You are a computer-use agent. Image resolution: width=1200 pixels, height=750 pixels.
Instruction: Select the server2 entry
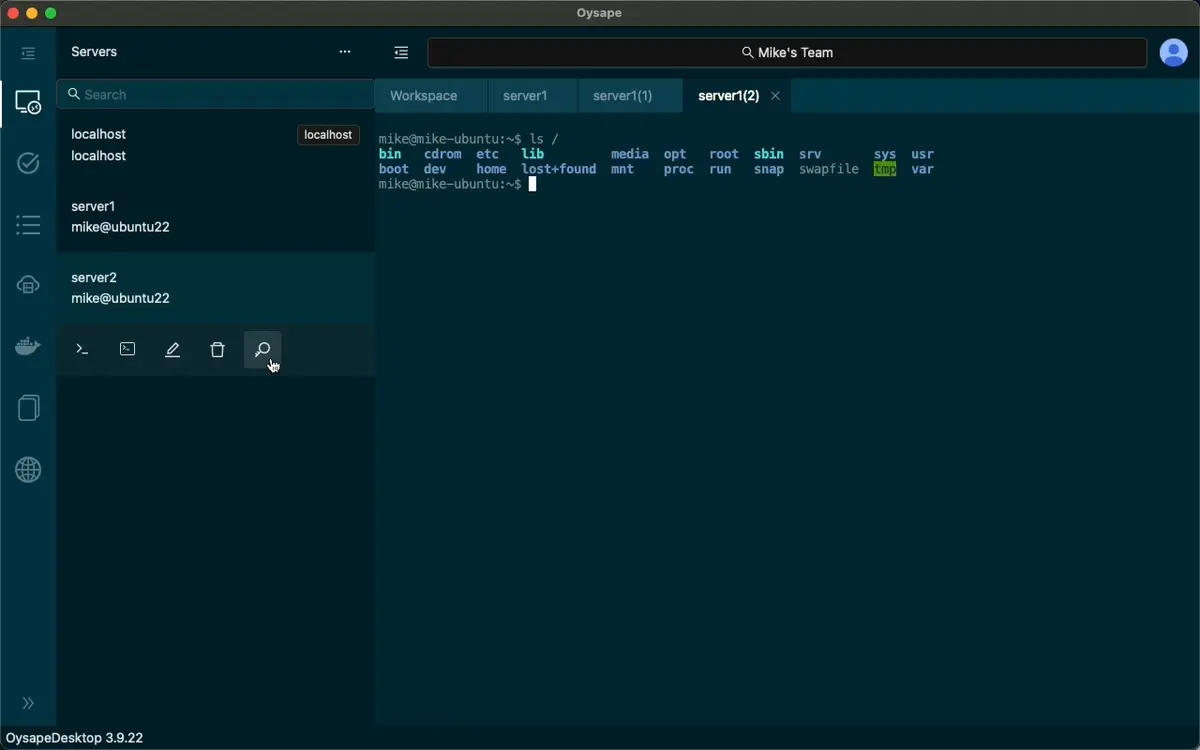tap(216, 288)
